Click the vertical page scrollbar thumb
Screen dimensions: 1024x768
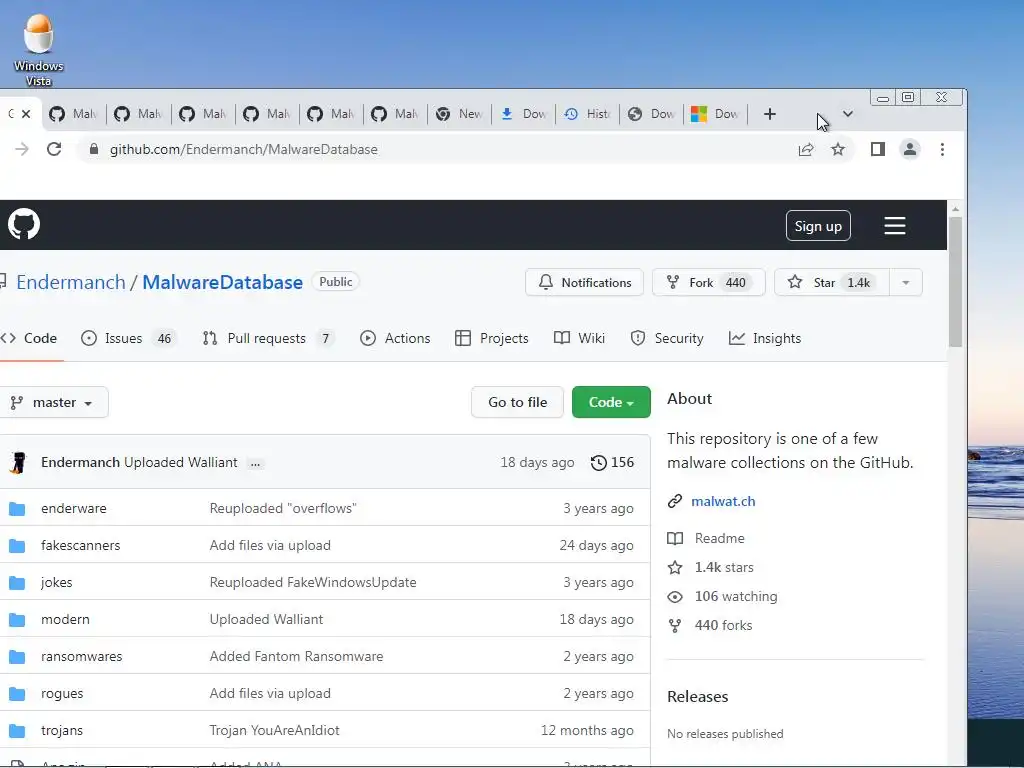point(955,281)
